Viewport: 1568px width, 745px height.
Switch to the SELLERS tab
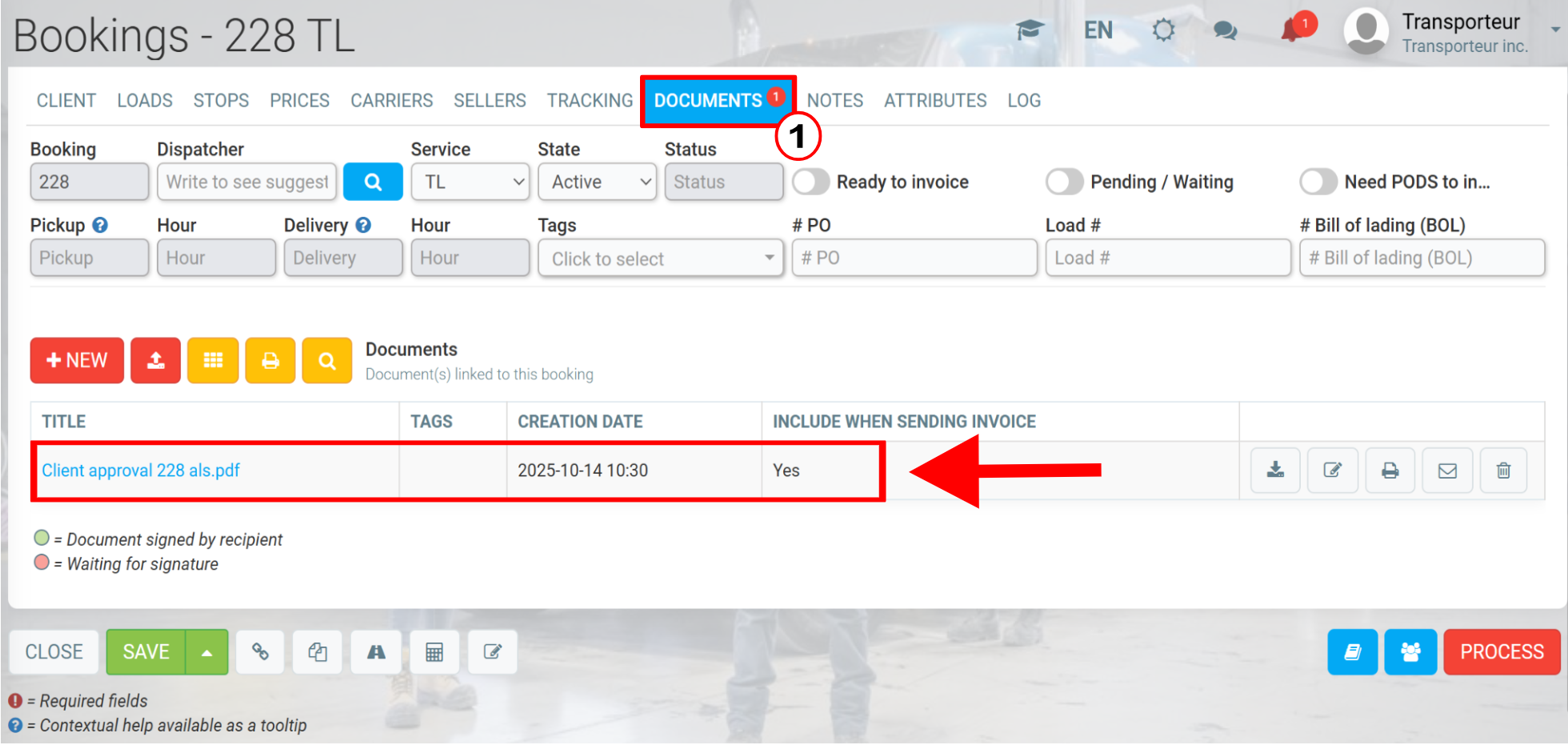coord(490,101)
